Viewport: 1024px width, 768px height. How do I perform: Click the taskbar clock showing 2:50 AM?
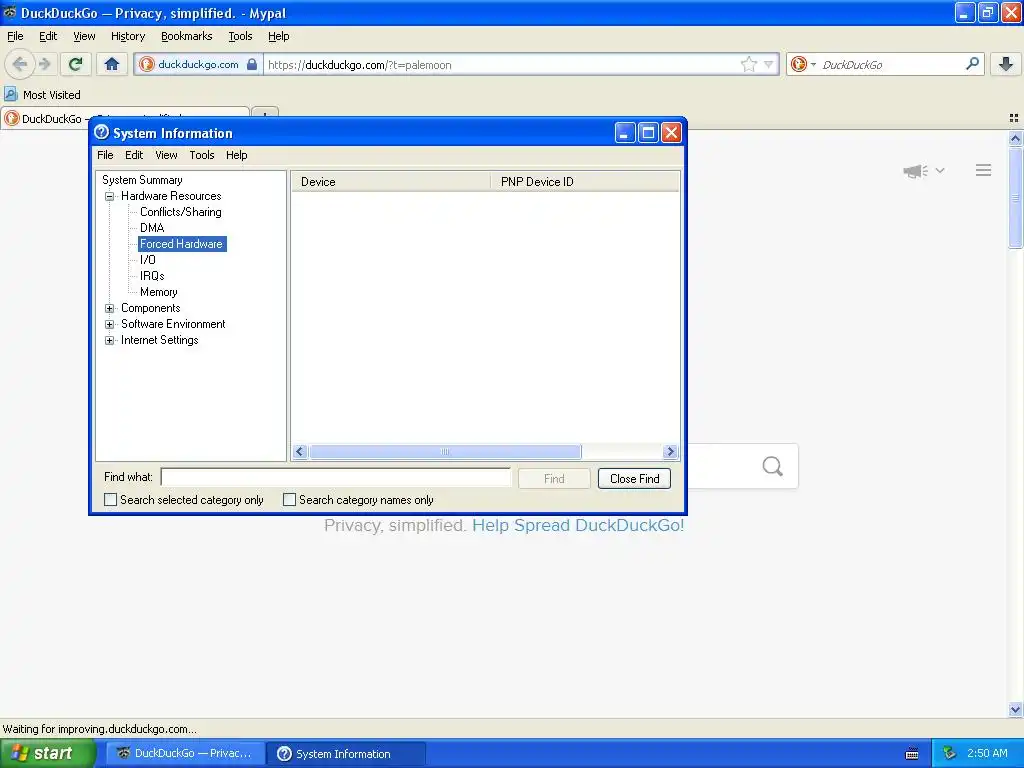click(987, 753)
